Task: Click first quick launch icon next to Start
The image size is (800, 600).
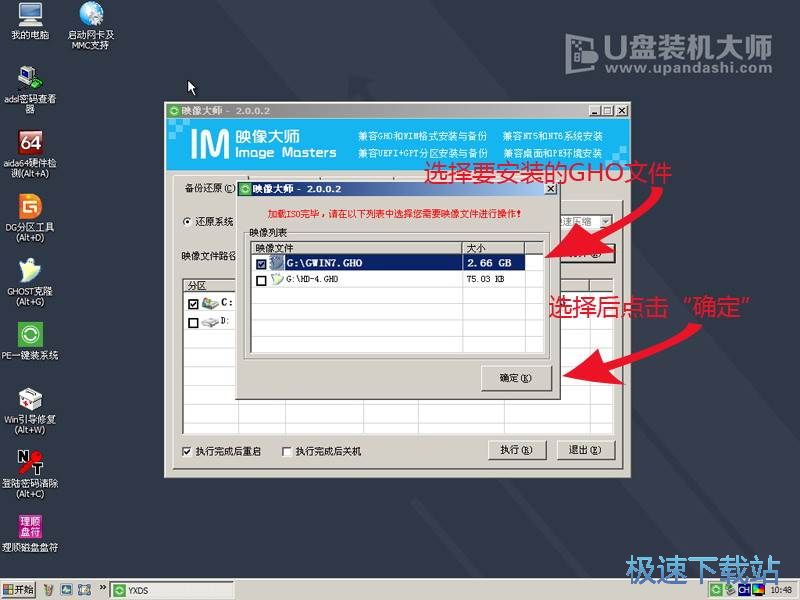Action: click(48, 590)
